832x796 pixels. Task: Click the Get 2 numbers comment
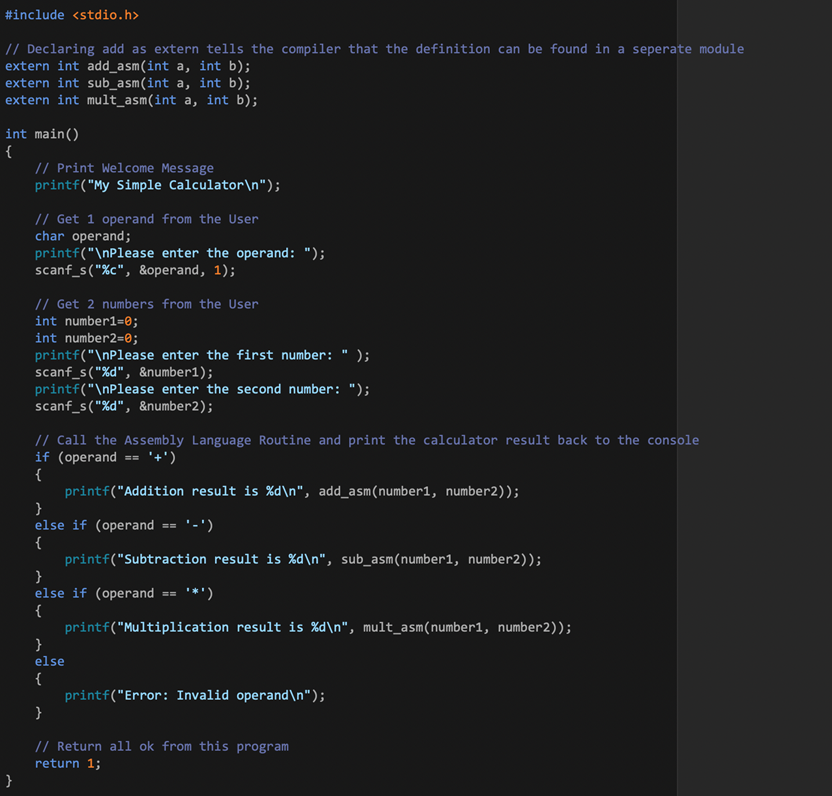pyautogui.click(x=147, y=304)
